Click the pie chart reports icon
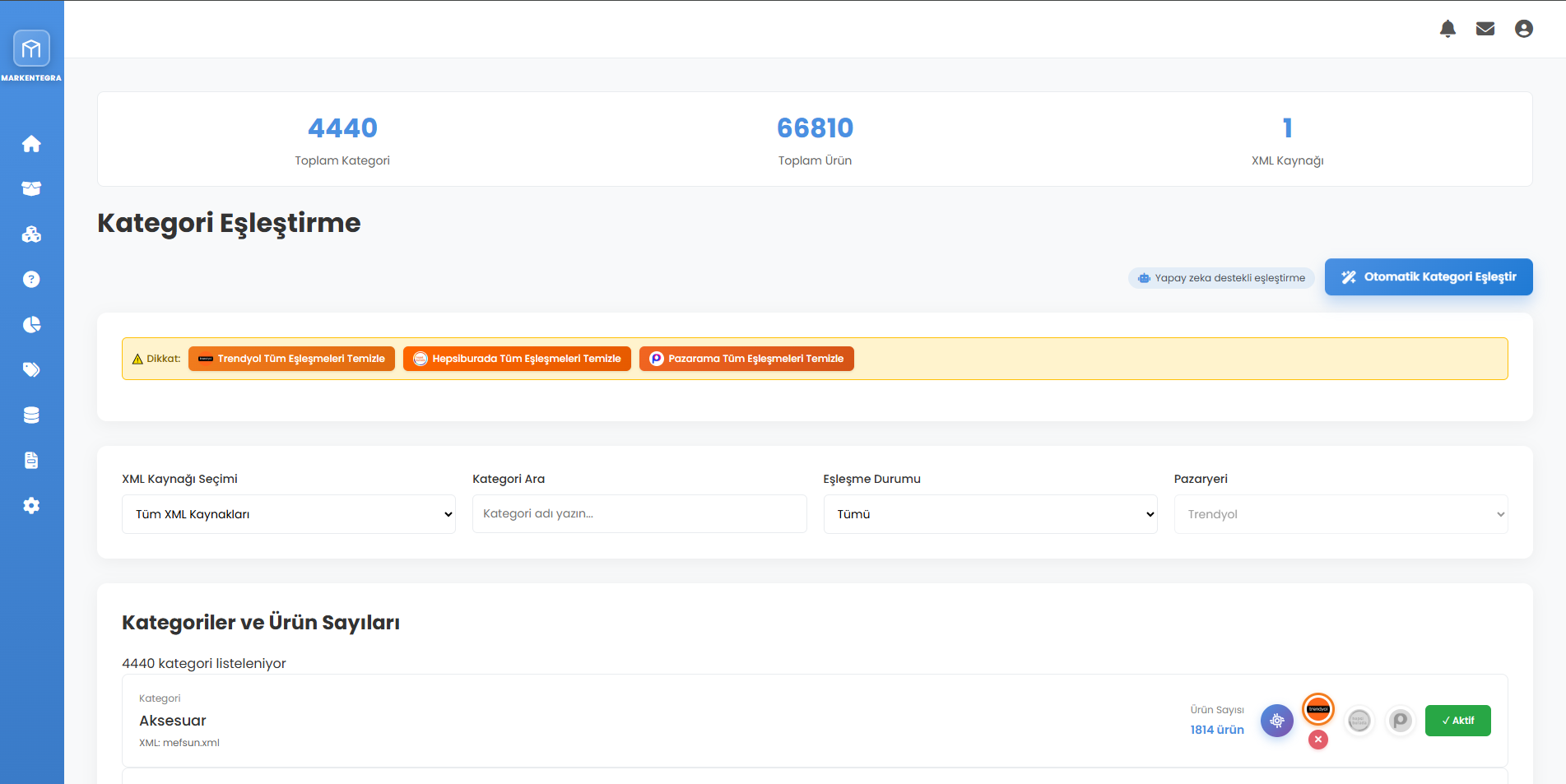The width and height of the screenshot is (1566, 784). coord(31,325)
